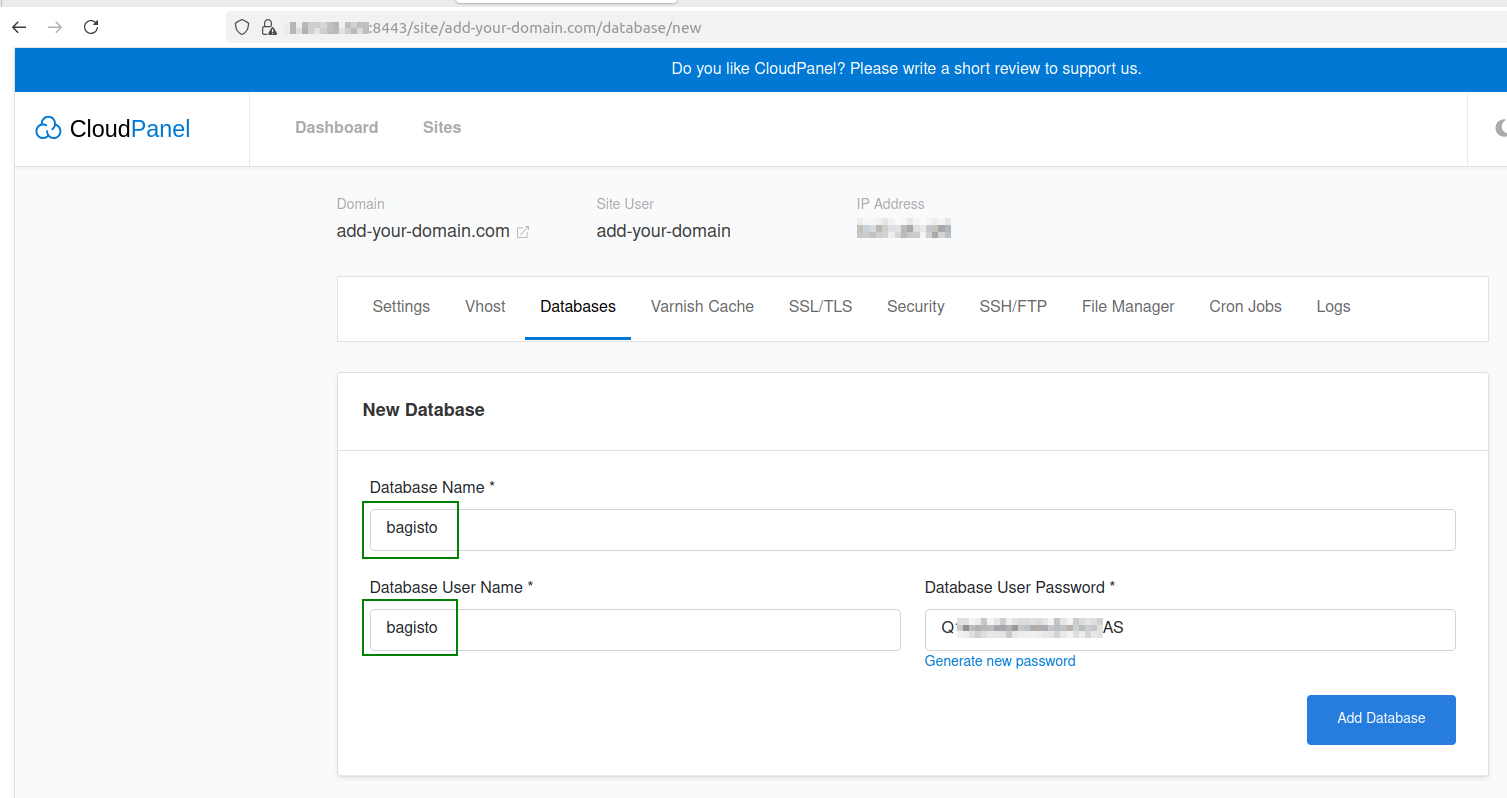
Task: Click the shield icon in the address bar
Action: tap(241, 28)
